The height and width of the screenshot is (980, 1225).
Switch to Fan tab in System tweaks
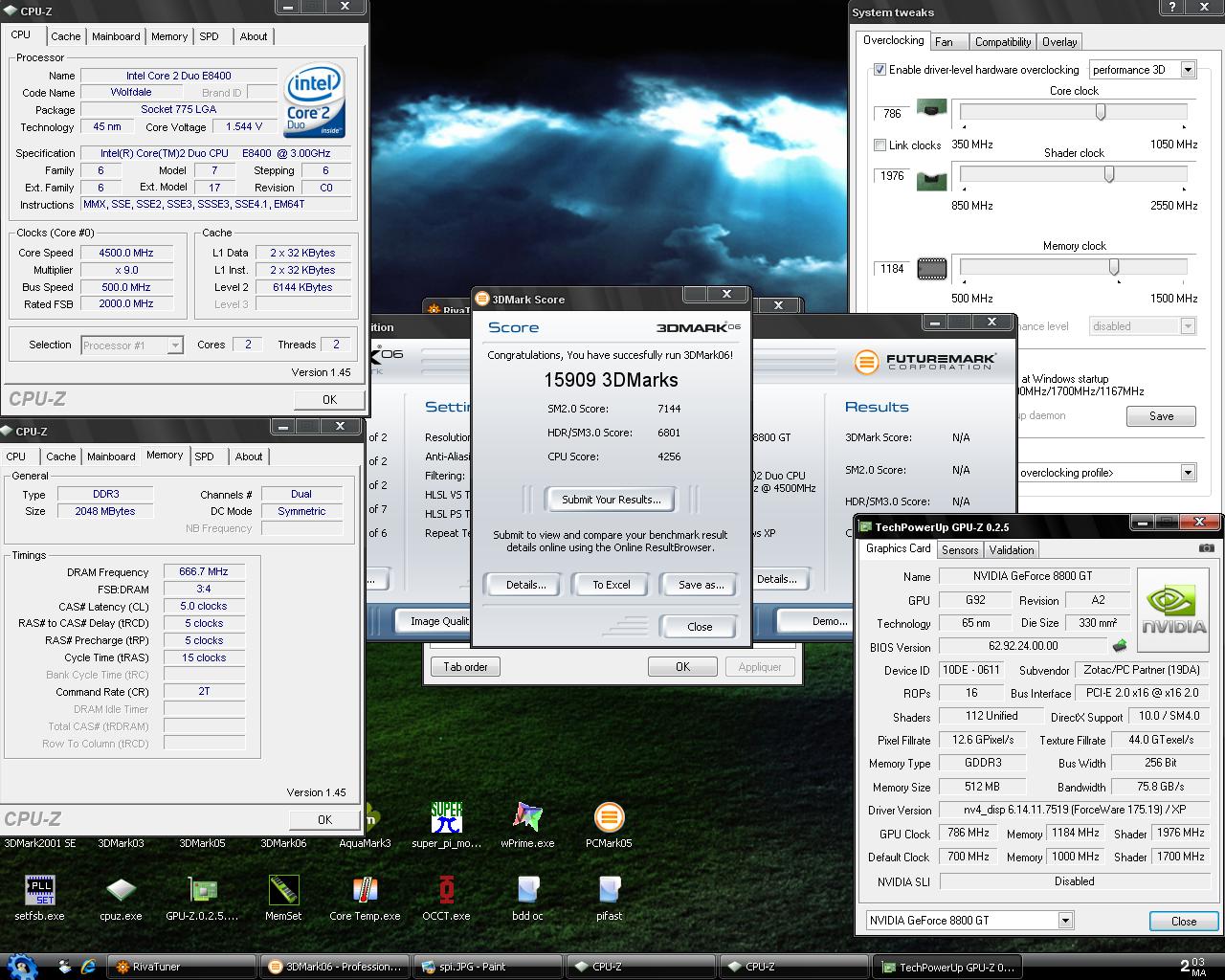[944, 42]
